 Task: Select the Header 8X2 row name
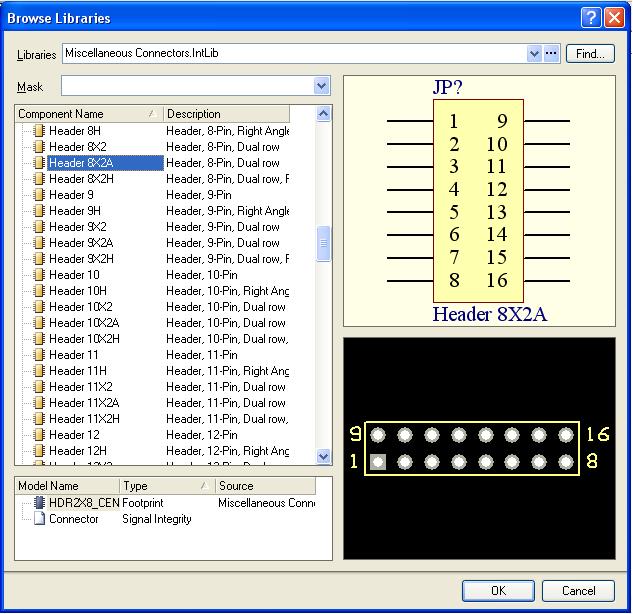click(x=78, y=147)
